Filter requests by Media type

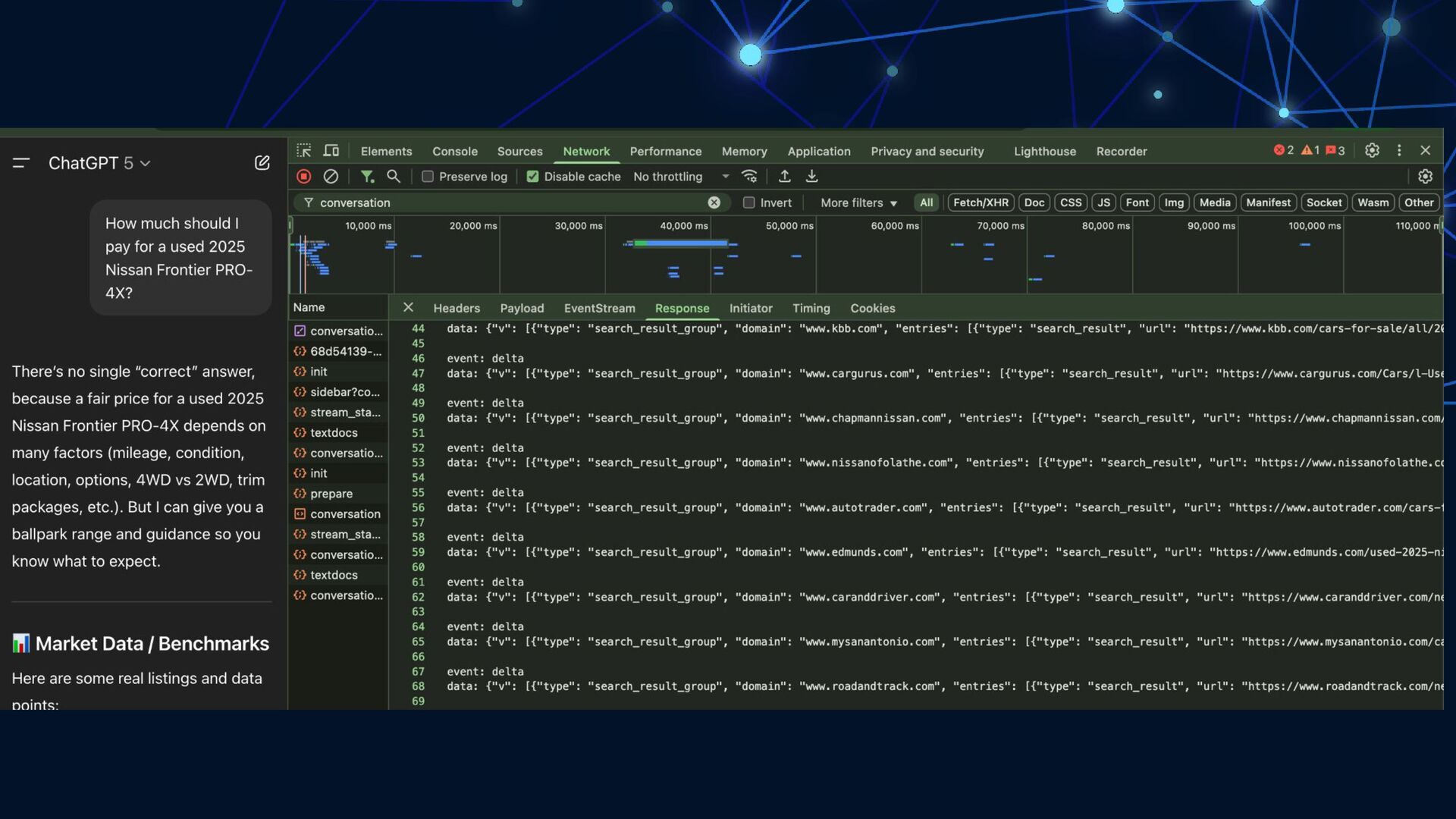[1215, 202]
